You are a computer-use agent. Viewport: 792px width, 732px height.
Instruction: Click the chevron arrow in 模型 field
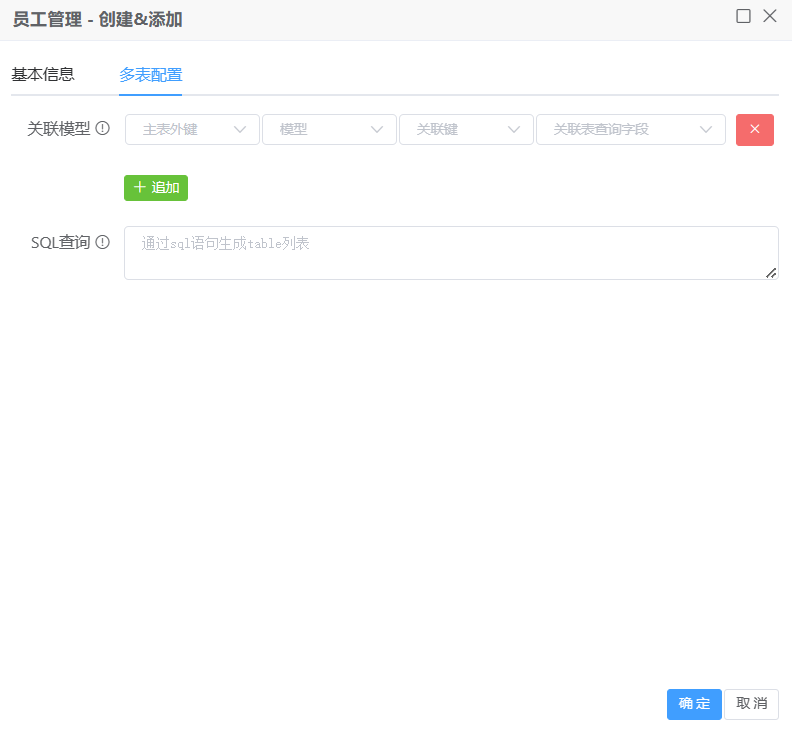(377, 130)
